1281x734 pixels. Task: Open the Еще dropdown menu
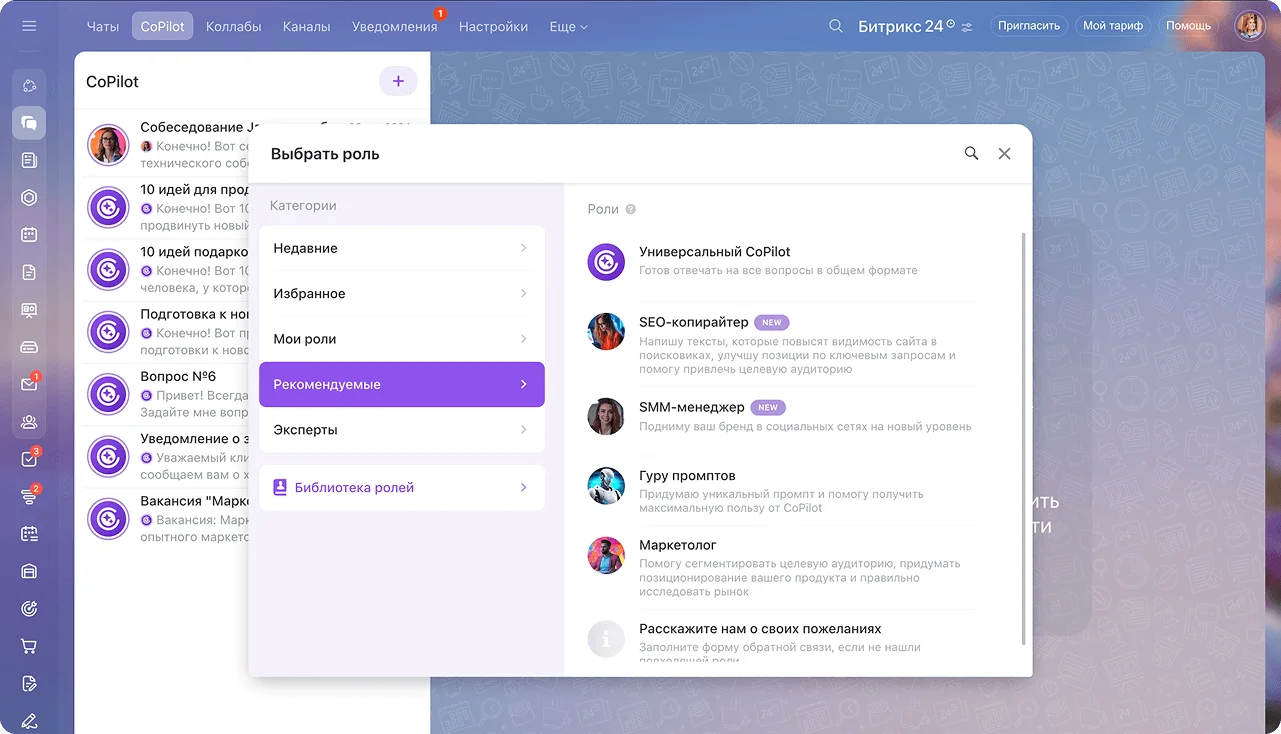coord(568,27)
